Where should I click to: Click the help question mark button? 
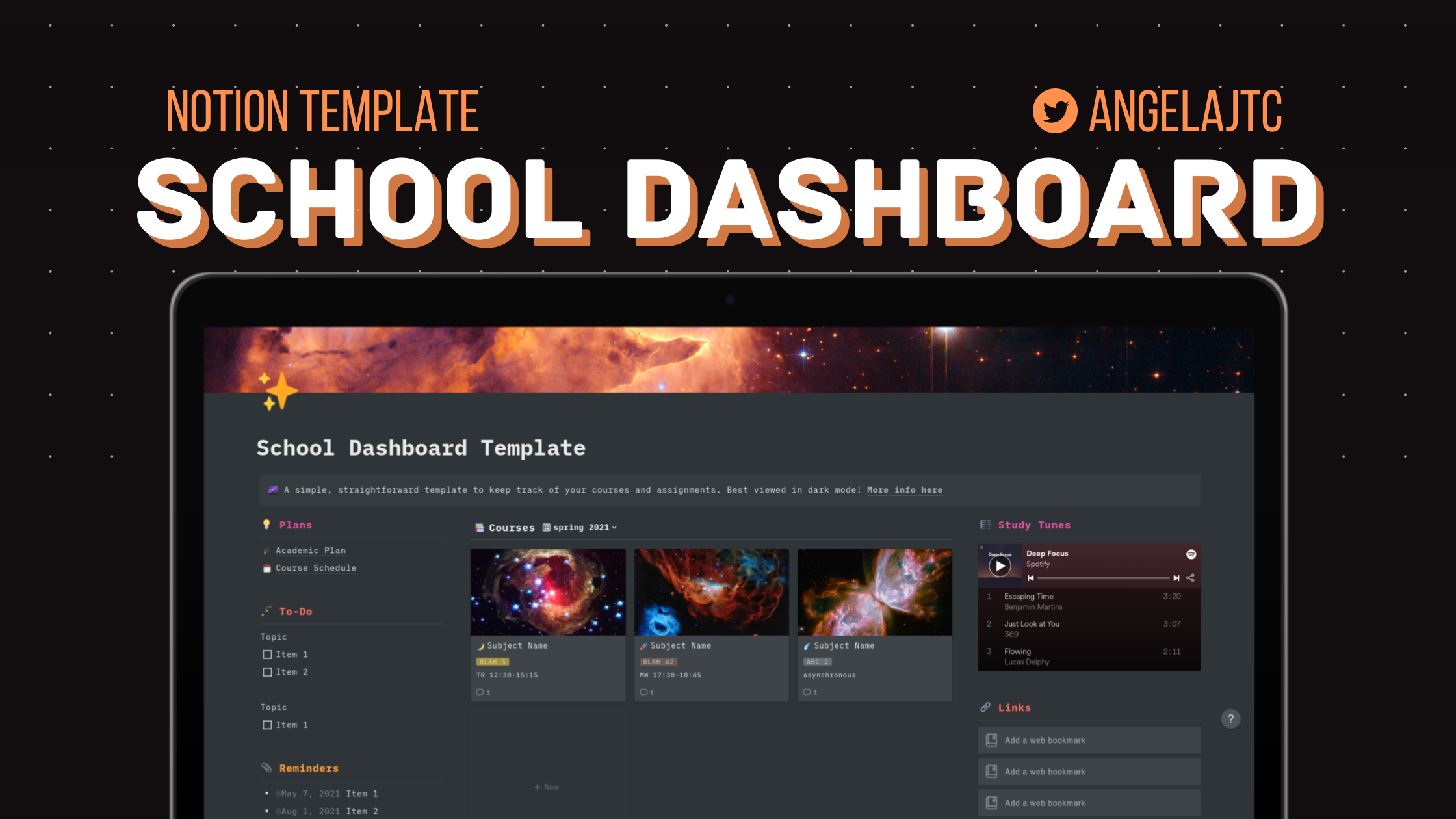1231,719
